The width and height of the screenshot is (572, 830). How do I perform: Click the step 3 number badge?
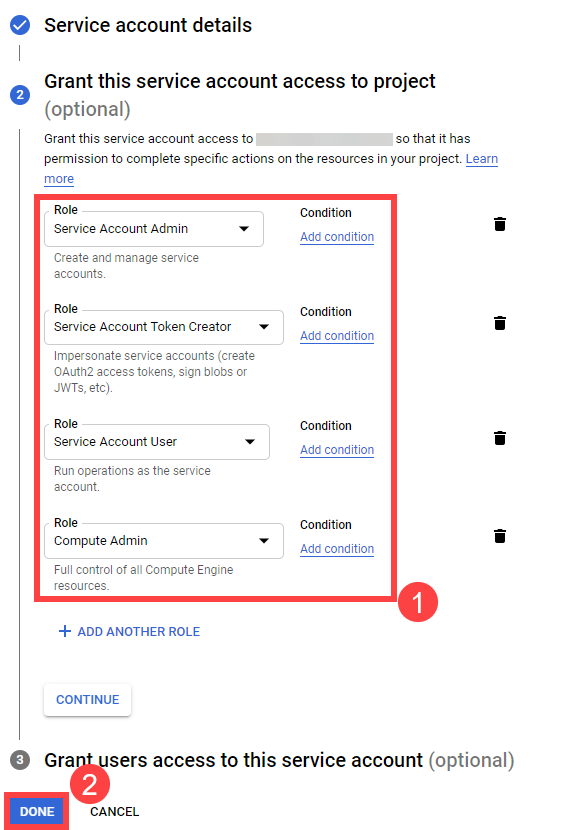click(x=20, y=760)
